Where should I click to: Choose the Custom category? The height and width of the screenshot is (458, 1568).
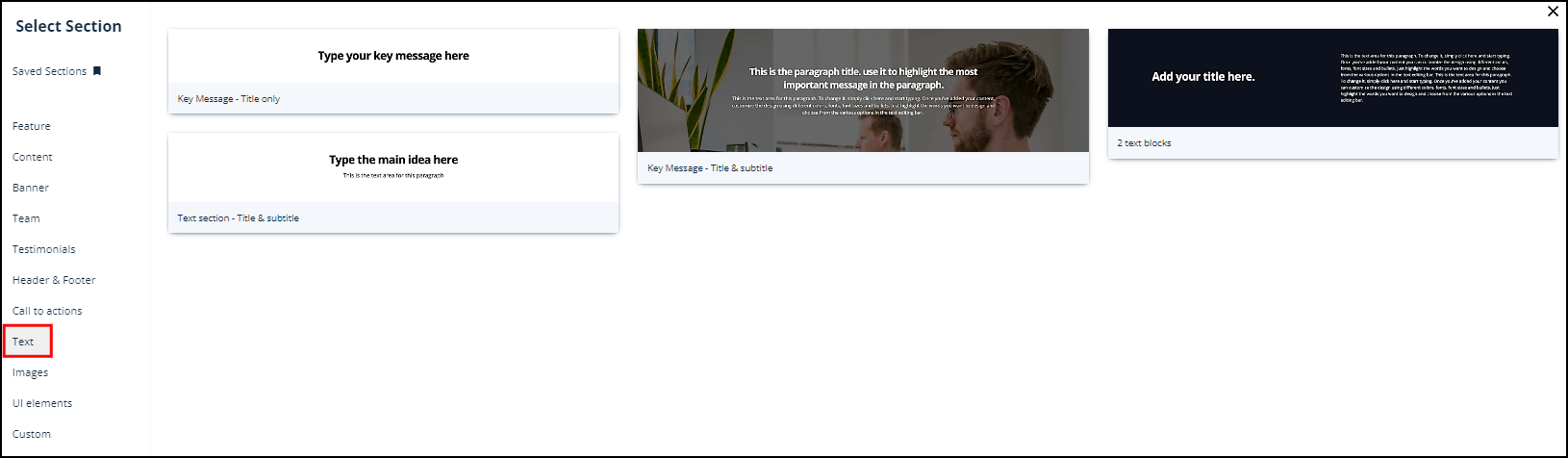[x=32, y=434]
